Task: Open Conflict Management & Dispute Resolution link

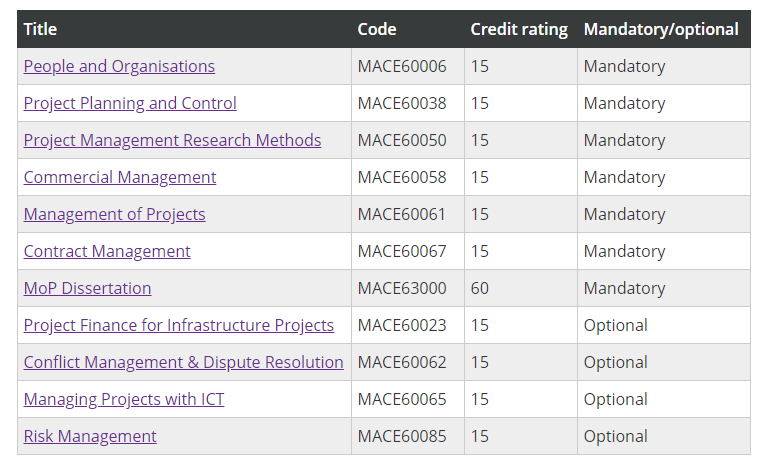Action: (x=184, y=362)
